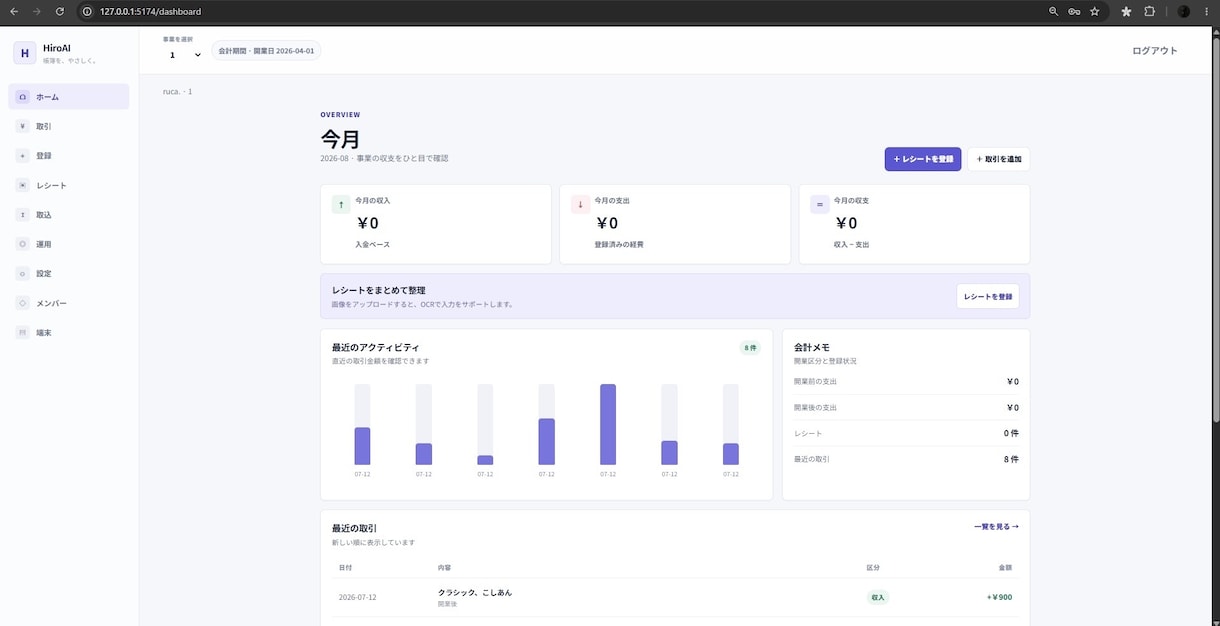Open 端末 in the sidebar
This screenshot has width=1220, height=626.
[x=68, y=332]
